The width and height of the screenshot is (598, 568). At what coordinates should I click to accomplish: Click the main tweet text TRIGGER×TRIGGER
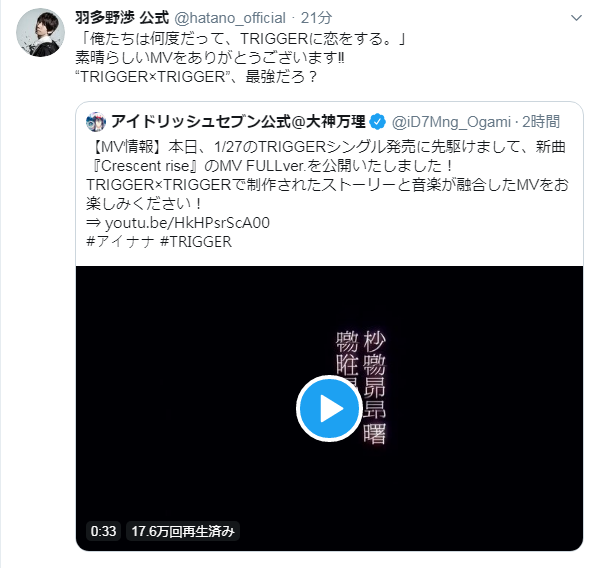(x=153, y=77)
